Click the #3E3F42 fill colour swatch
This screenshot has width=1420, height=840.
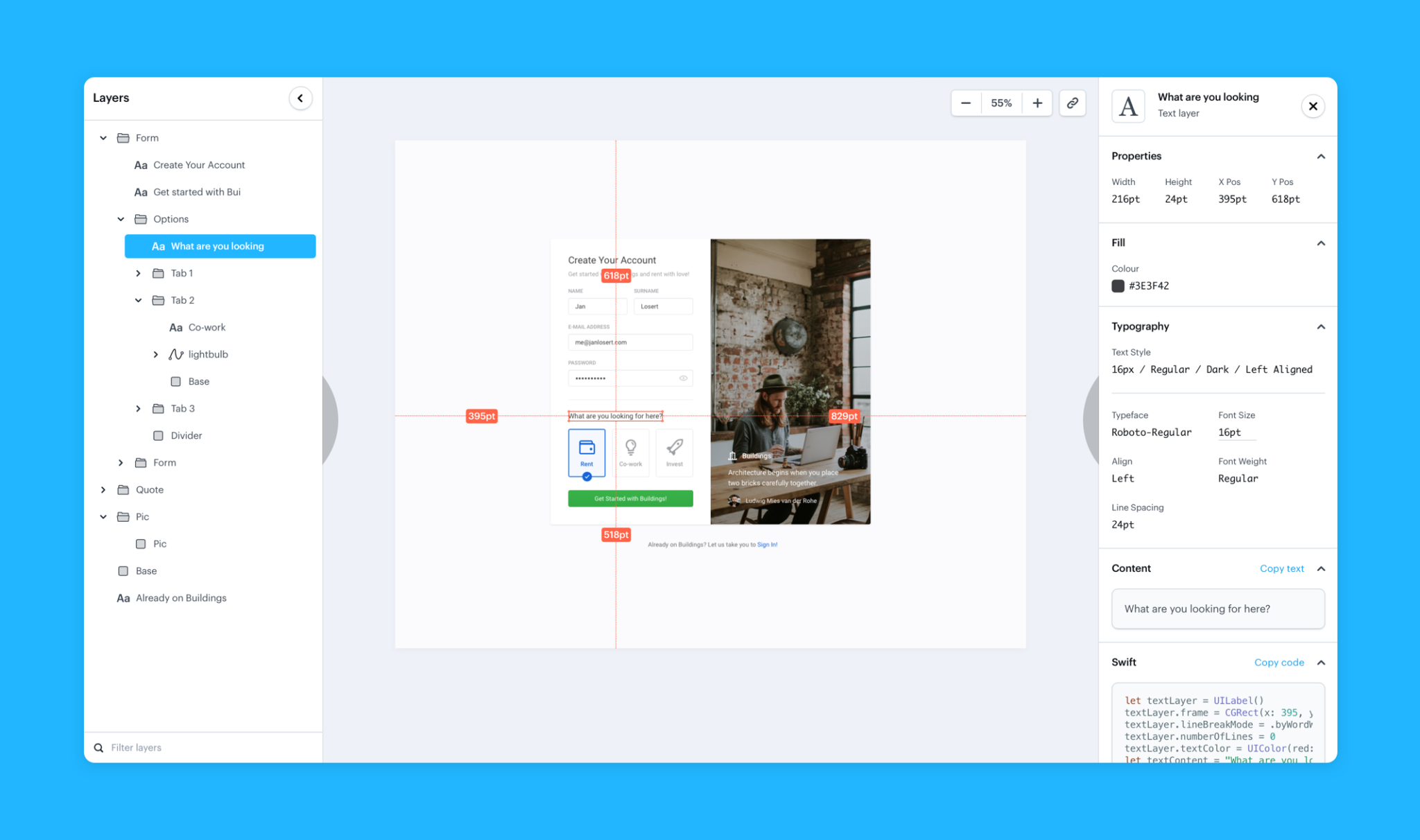point(1118,286)
